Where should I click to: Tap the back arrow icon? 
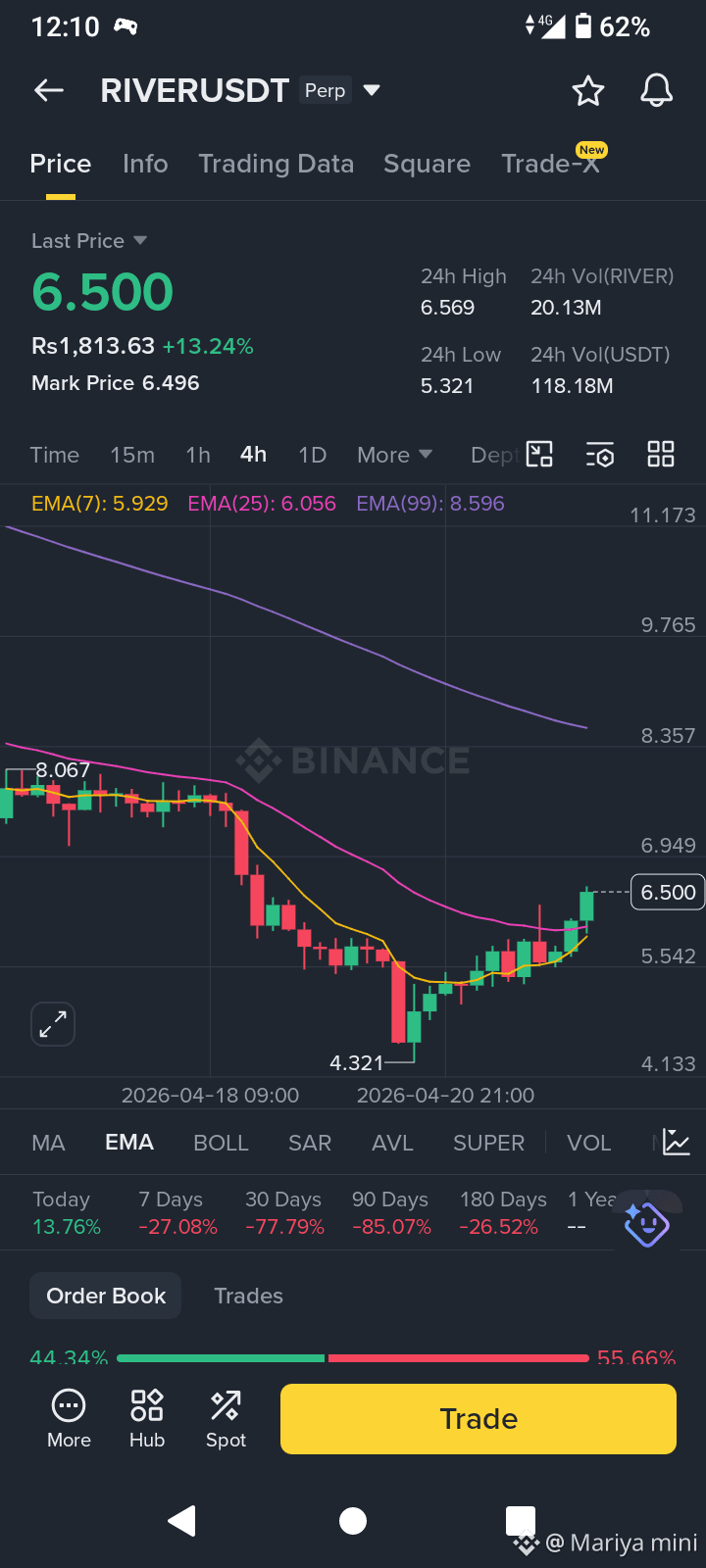click(49, 91)
